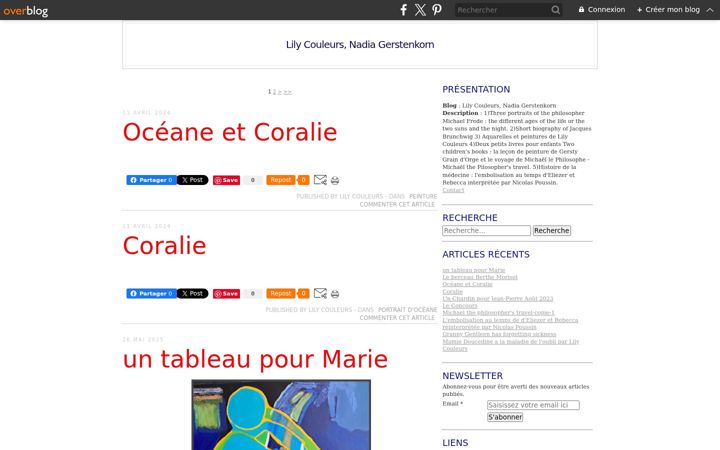
Task: Email-share icon for Coralie article
Action: (320, 293)
